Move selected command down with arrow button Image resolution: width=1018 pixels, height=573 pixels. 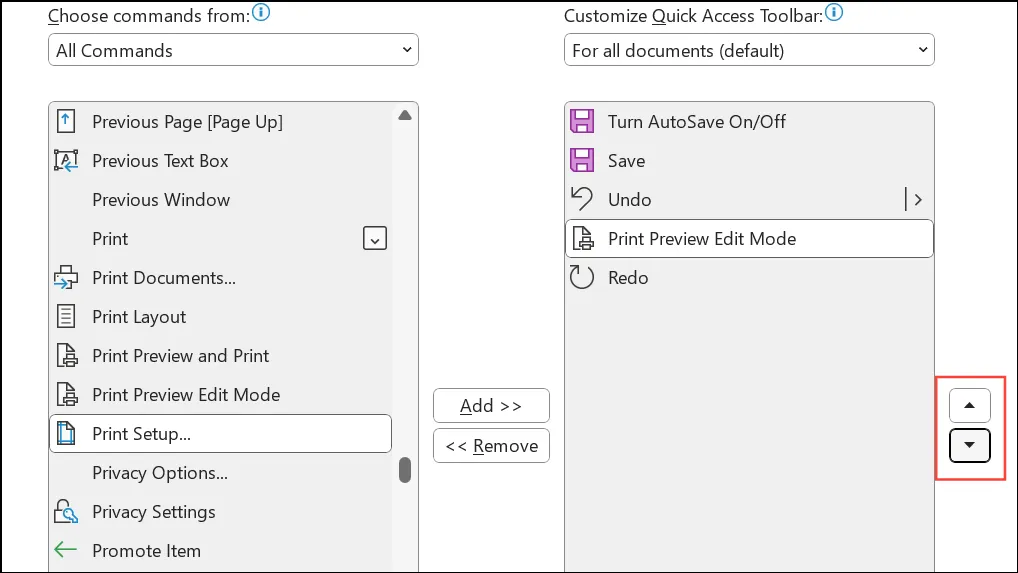coord(969,445)
